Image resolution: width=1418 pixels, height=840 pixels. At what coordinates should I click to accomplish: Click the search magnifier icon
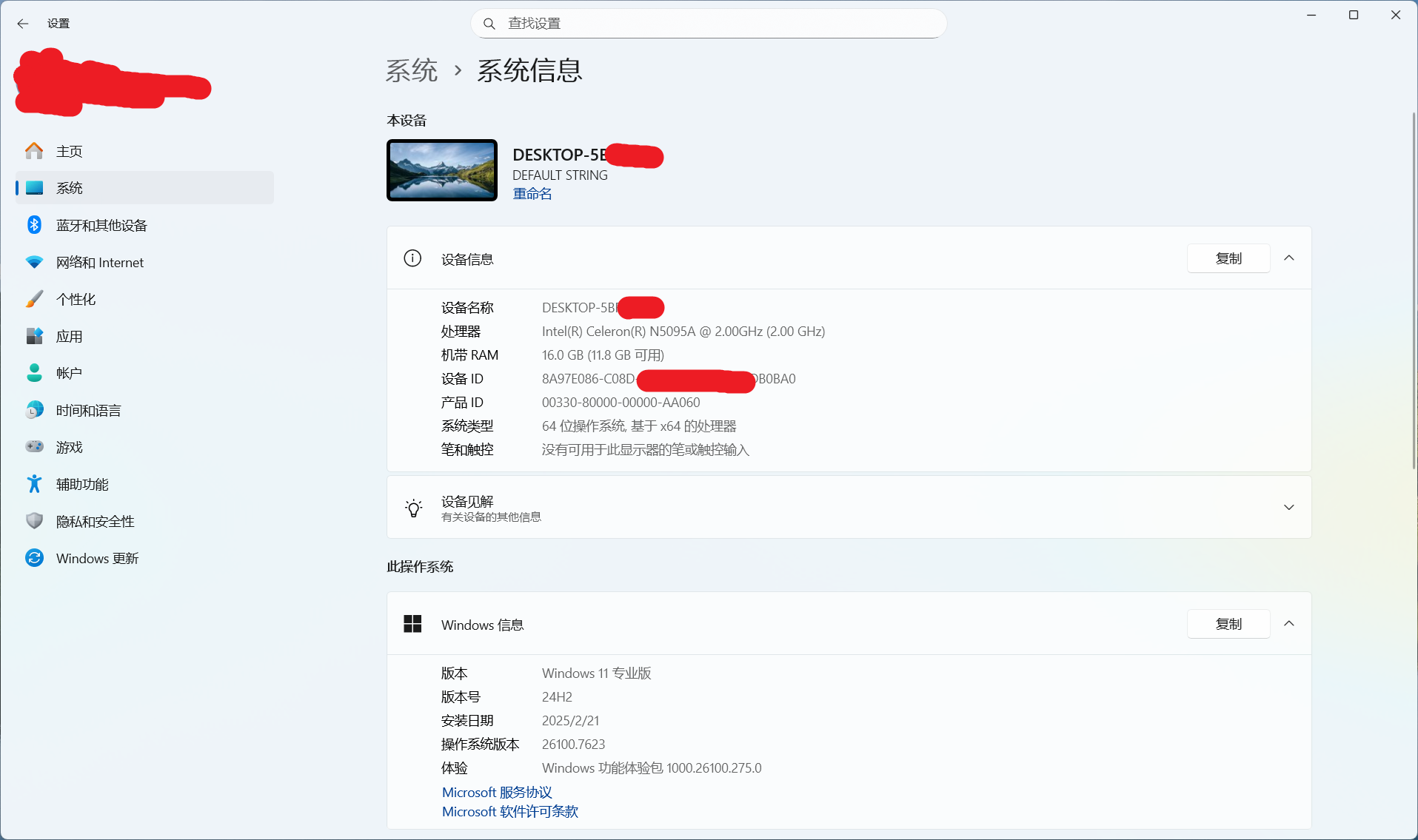489,24
